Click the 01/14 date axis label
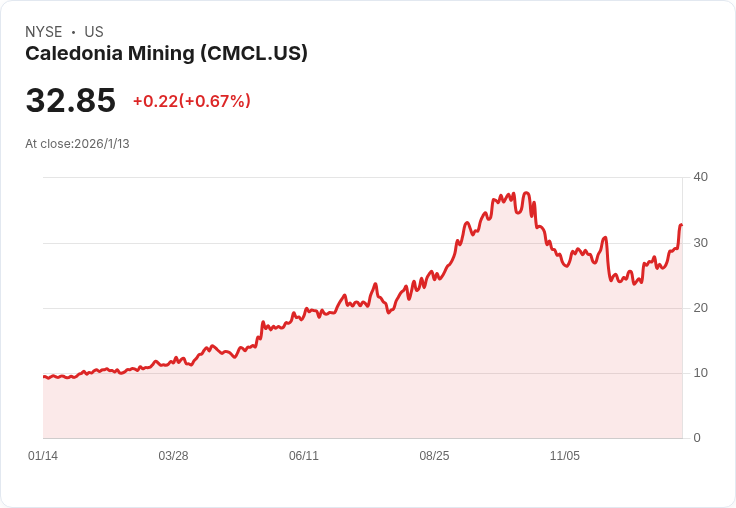 [x=43, y=456]
